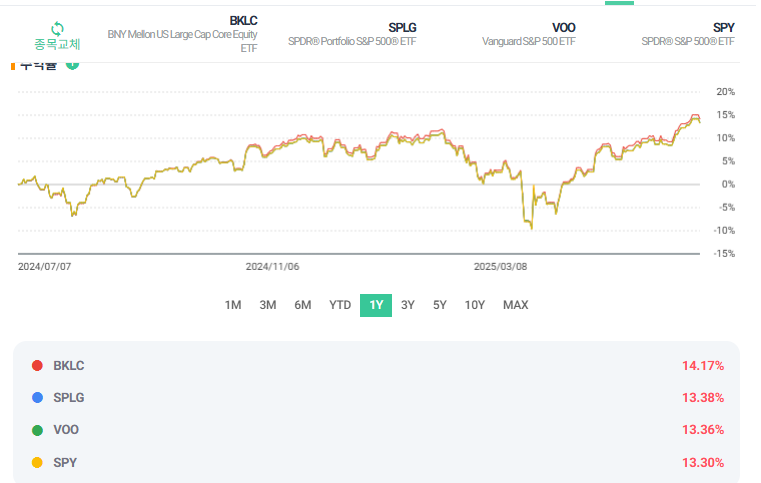Select the SPLG ticker header

(402, 28)
